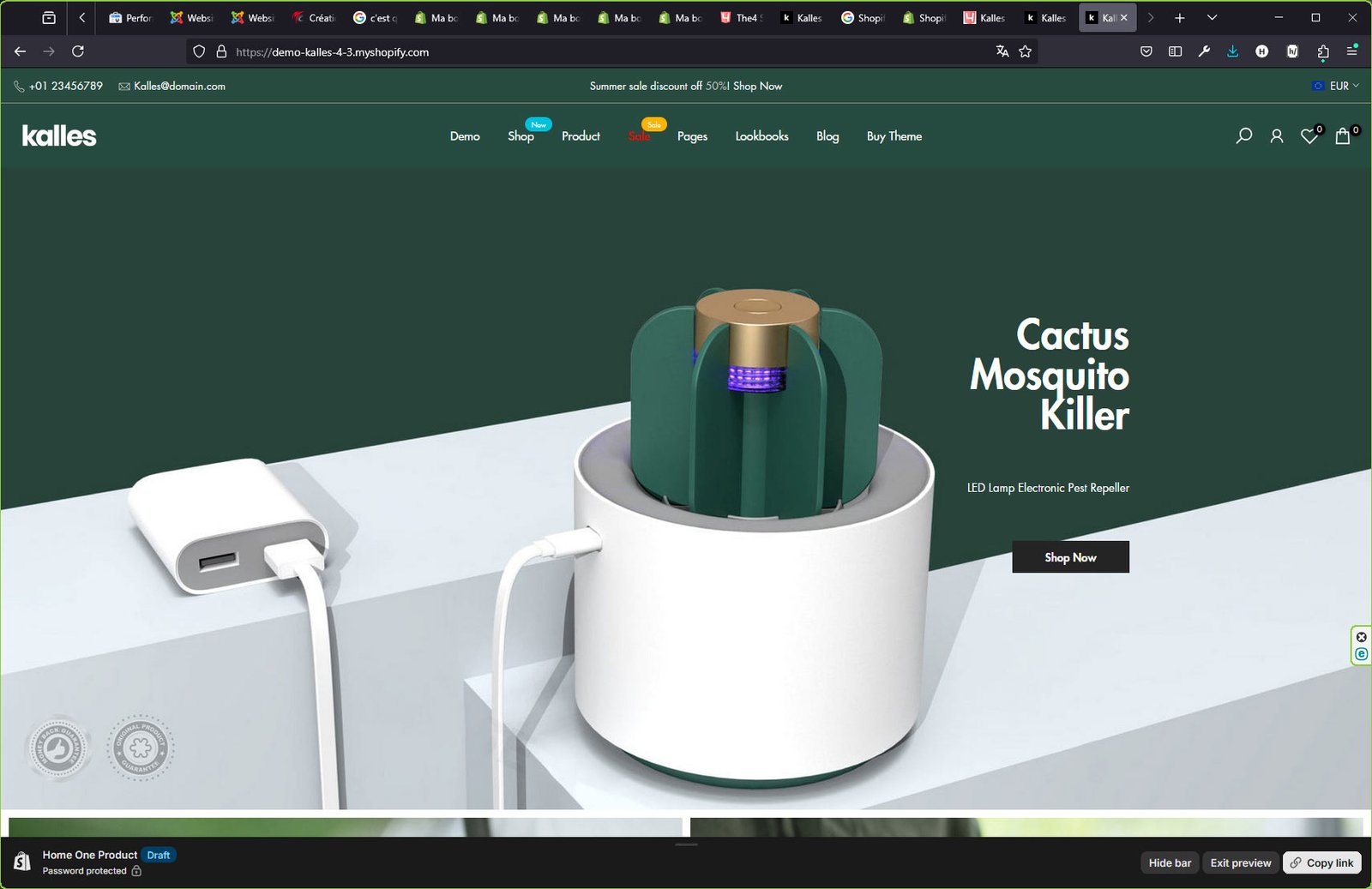Image resolution: width=1372 pixels, height=889 pixels.
Task: Click the Shop Now button
Action: (1070, 556)
